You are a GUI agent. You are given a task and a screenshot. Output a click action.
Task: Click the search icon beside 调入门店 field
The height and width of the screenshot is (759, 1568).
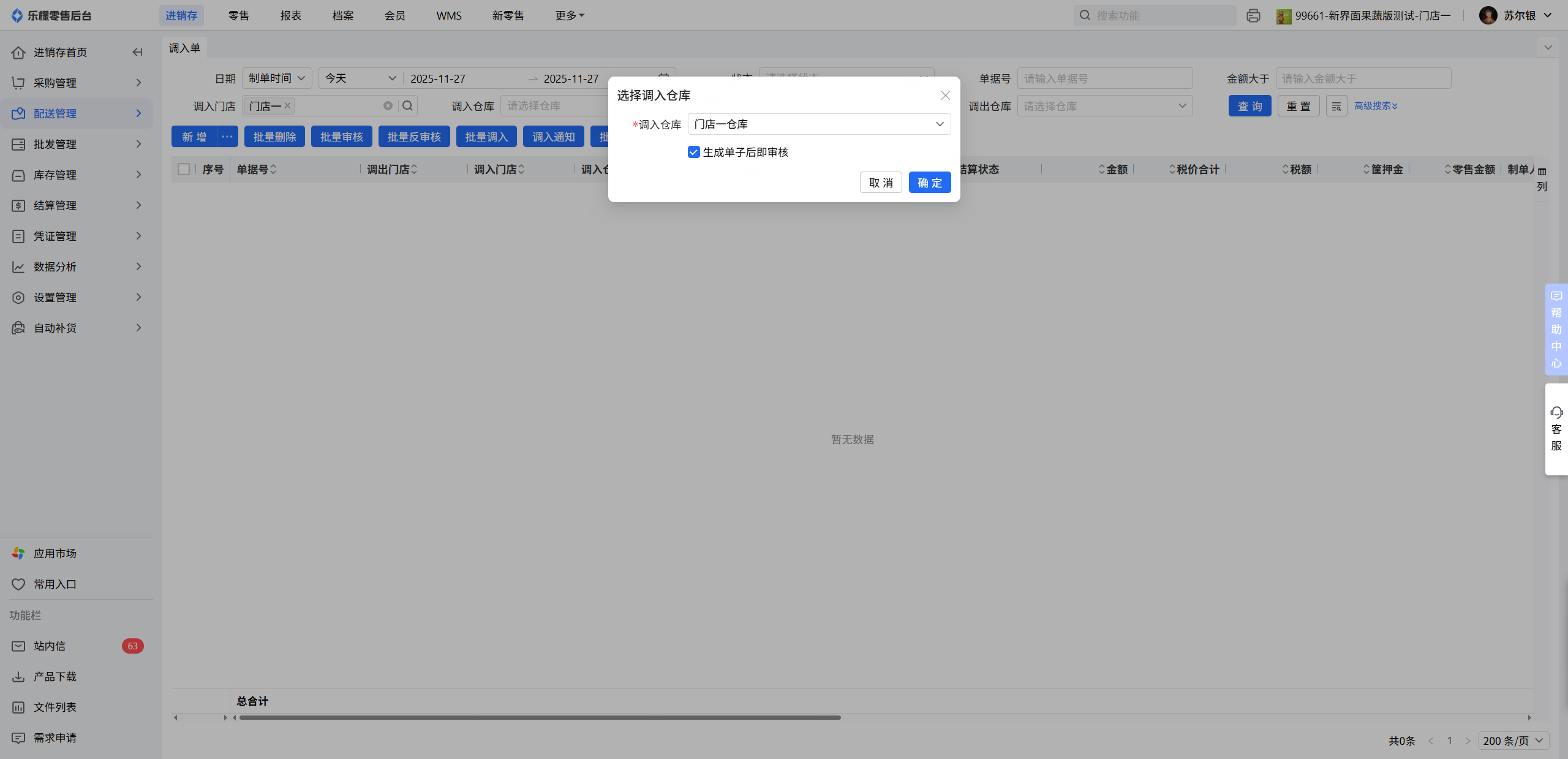point(407,106)
